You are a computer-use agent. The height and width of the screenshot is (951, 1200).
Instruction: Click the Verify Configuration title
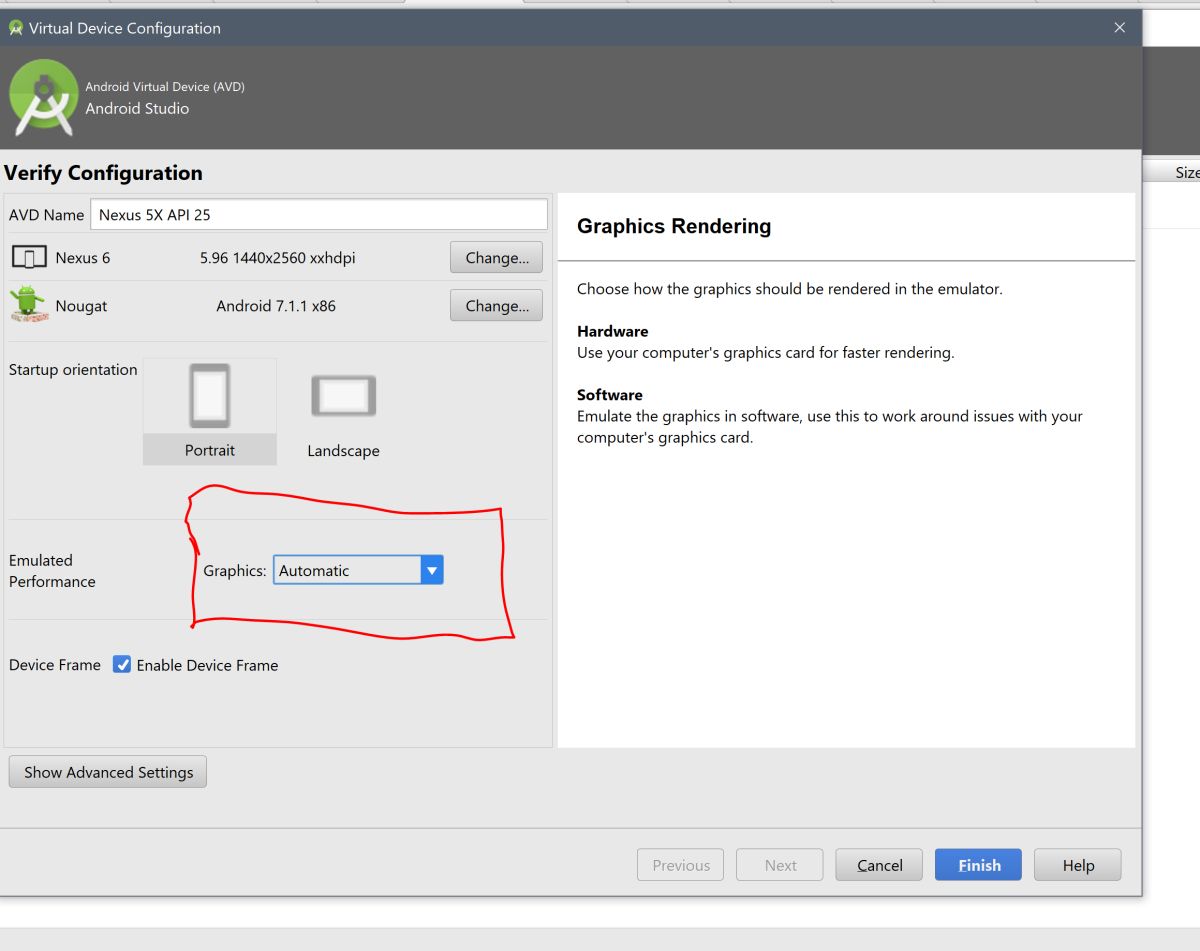103,173
